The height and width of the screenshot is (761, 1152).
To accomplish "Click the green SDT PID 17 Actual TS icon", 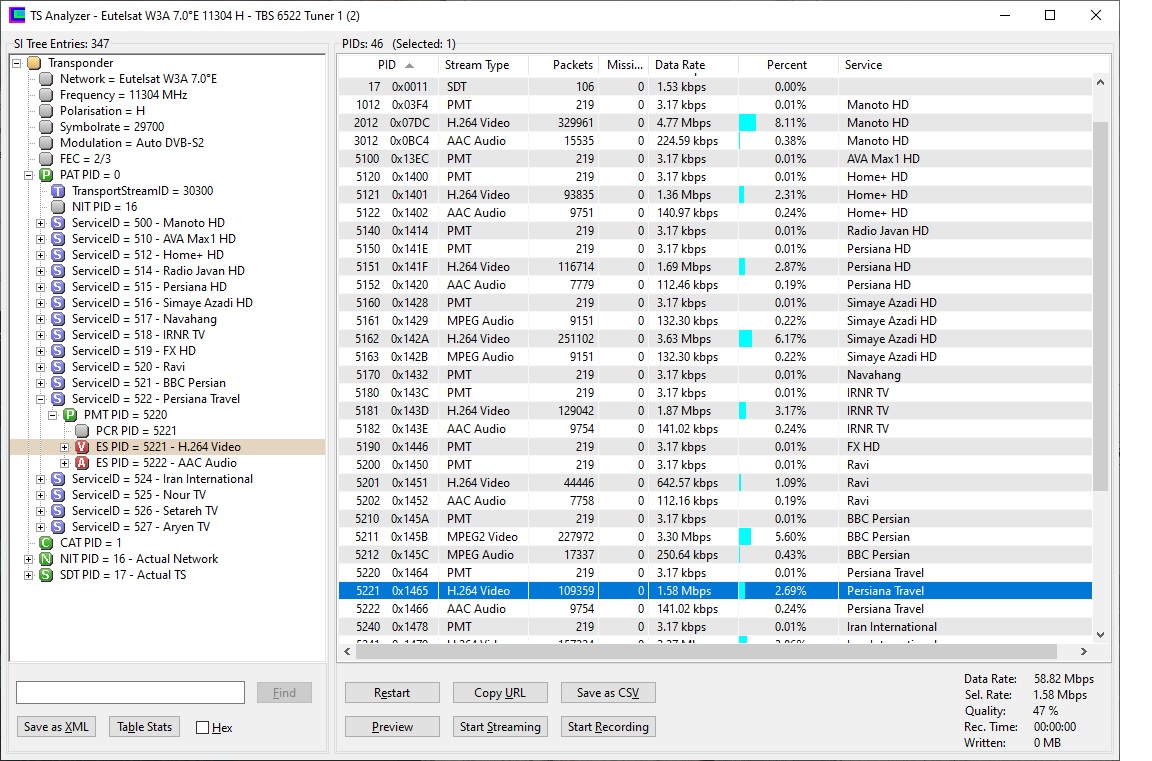I will tap(46, 575).
